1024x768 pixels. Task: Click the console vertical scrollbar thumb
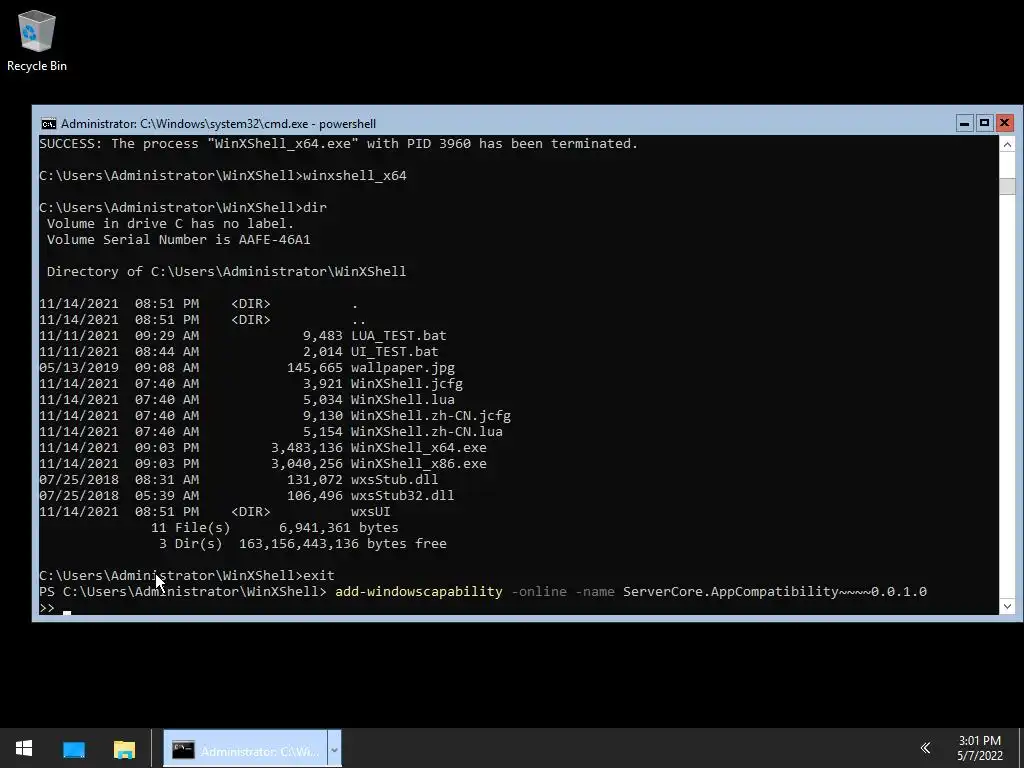click(1007, 186)
